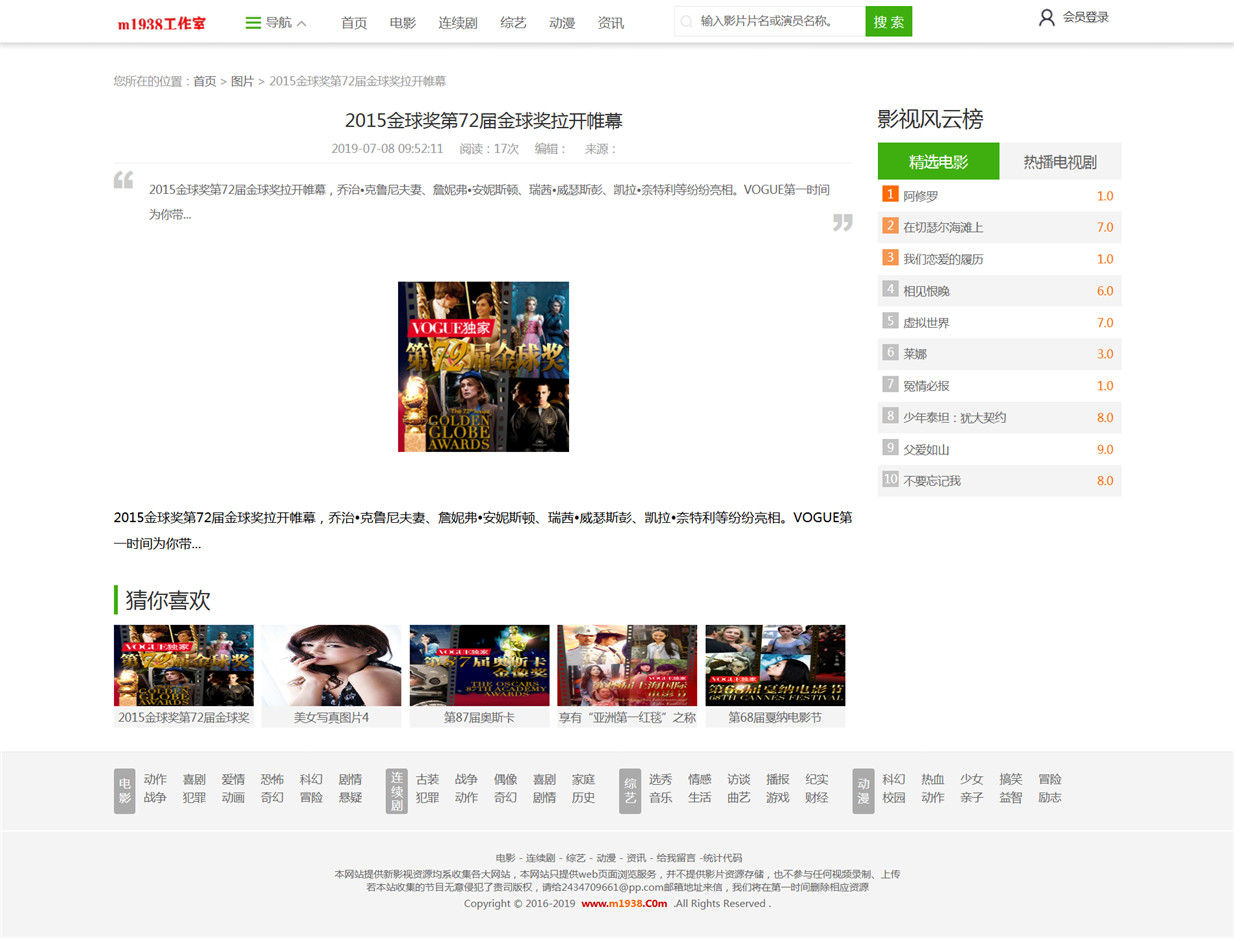
Task: Open 热血 in footer 动漫 group
Action: (x=933, y=780)
